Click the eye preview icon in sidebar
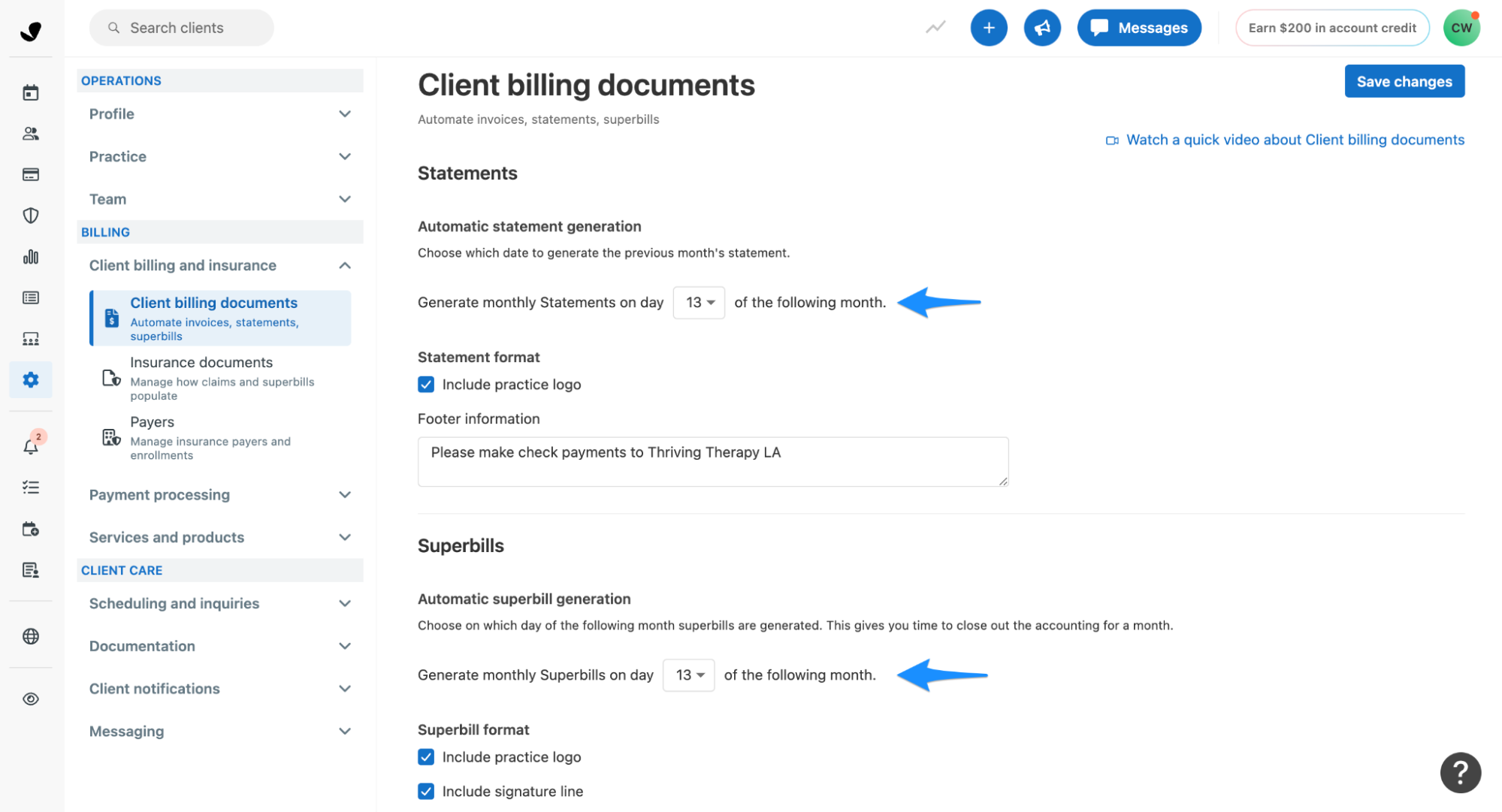The width and height of the screenshot is (1502, 812). [x=31, y=699]
